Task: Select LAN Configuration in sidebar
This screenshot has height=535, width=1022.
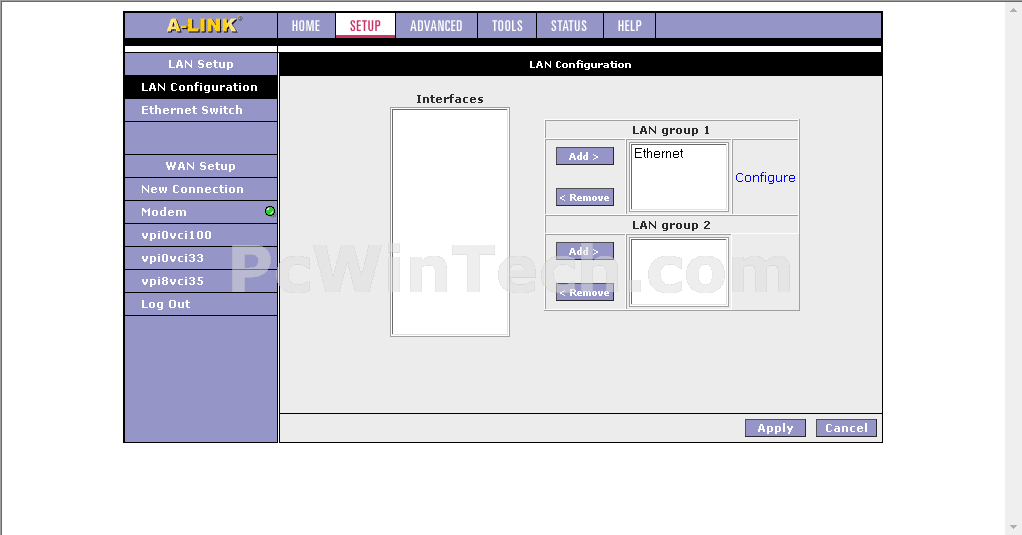Action: 201,87
